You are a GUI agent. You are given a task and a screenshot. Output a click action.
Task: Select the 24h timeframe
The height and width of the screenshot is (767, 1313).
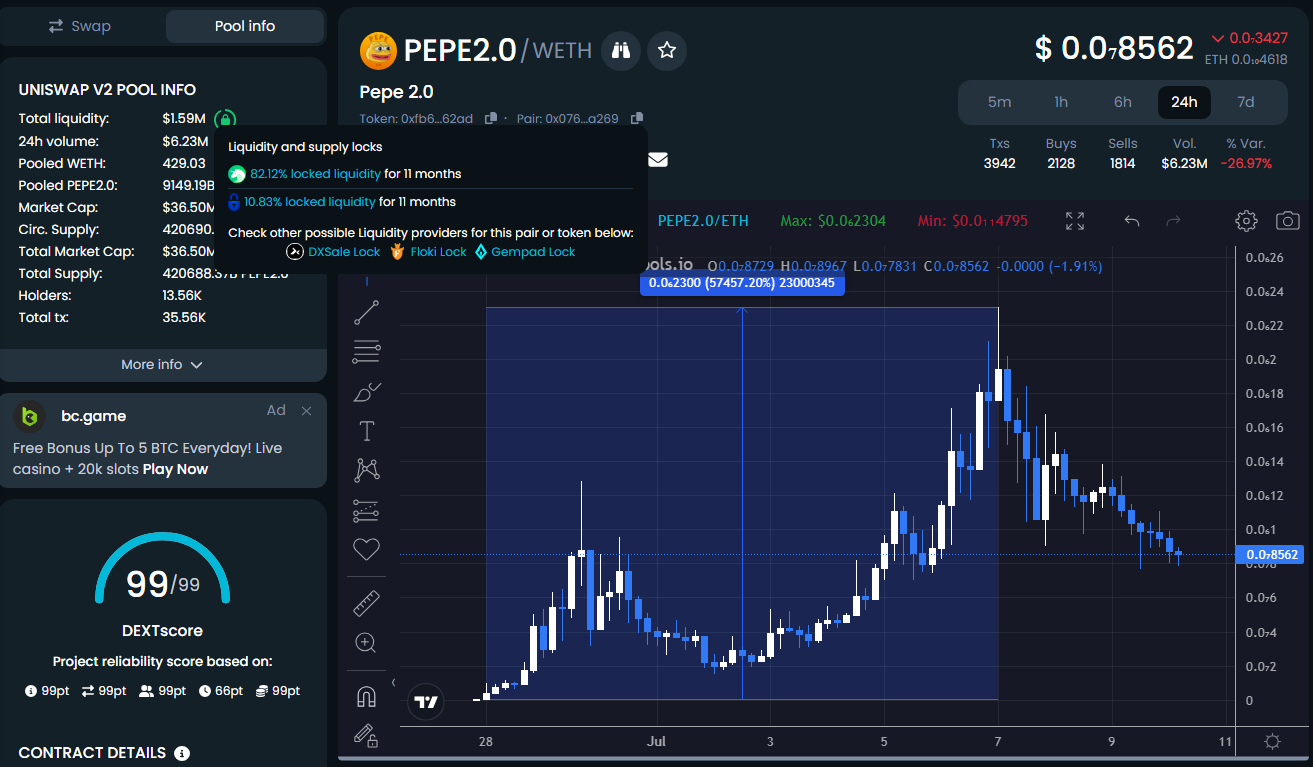coord(1184,102)
